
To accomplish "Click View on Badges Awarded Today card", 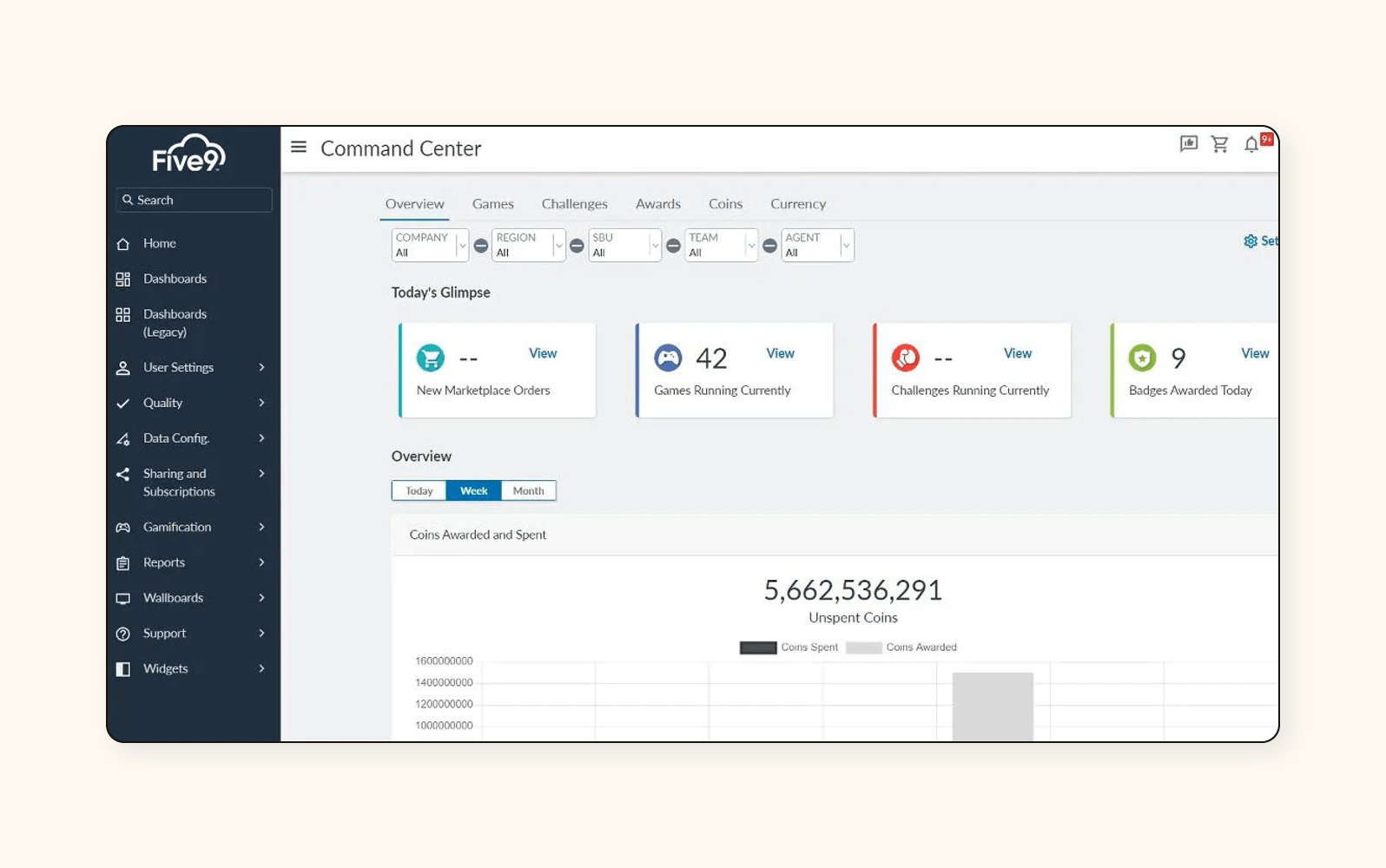I will [1255, 354].
